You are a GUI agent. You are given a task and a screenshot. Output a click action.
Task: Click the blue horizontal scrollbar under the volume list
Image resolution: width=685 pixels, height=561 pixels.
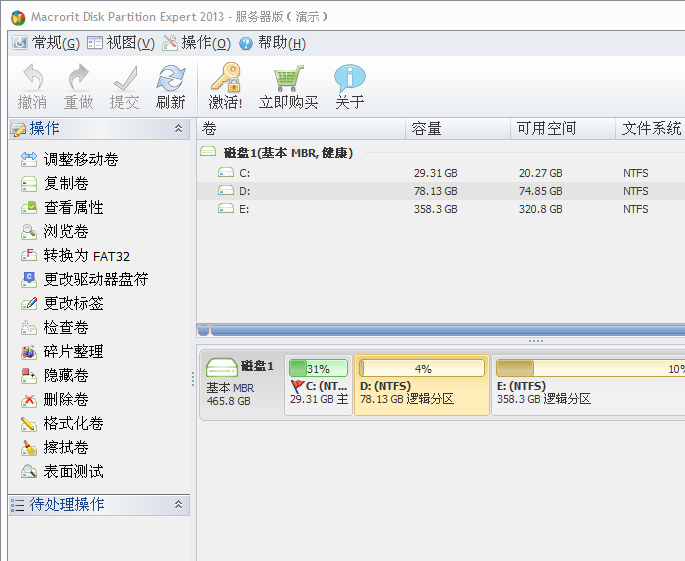(x=448, y=330)
